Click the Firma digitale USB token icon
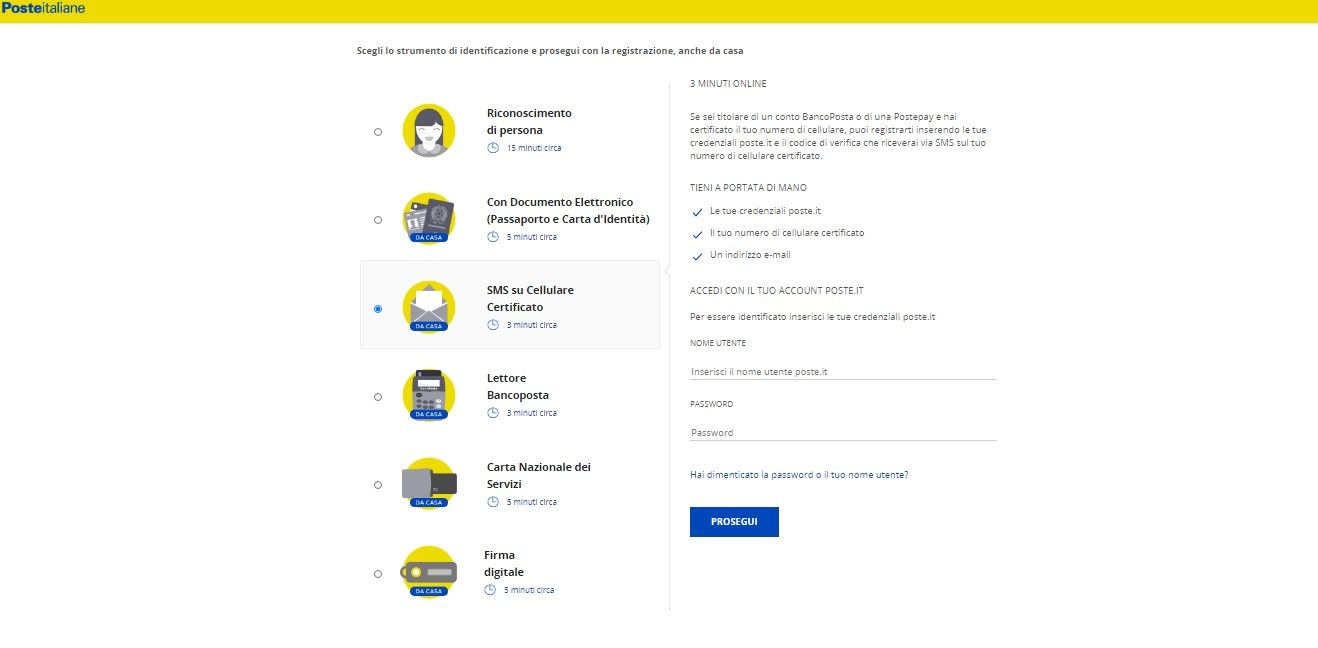 (x=428, y=572)
